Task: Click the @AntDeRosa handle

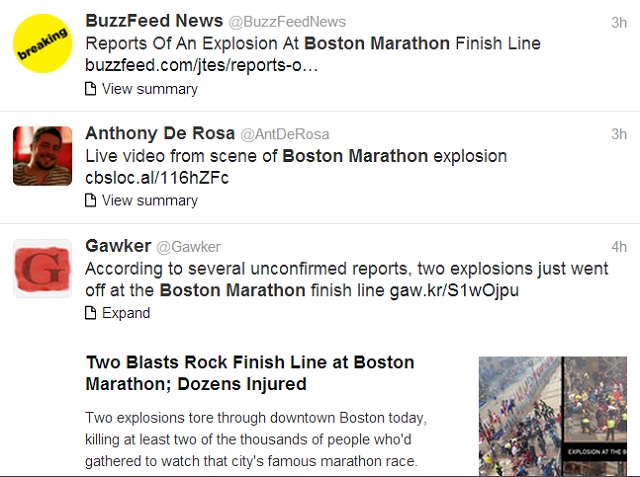Action: pos(285,134)
